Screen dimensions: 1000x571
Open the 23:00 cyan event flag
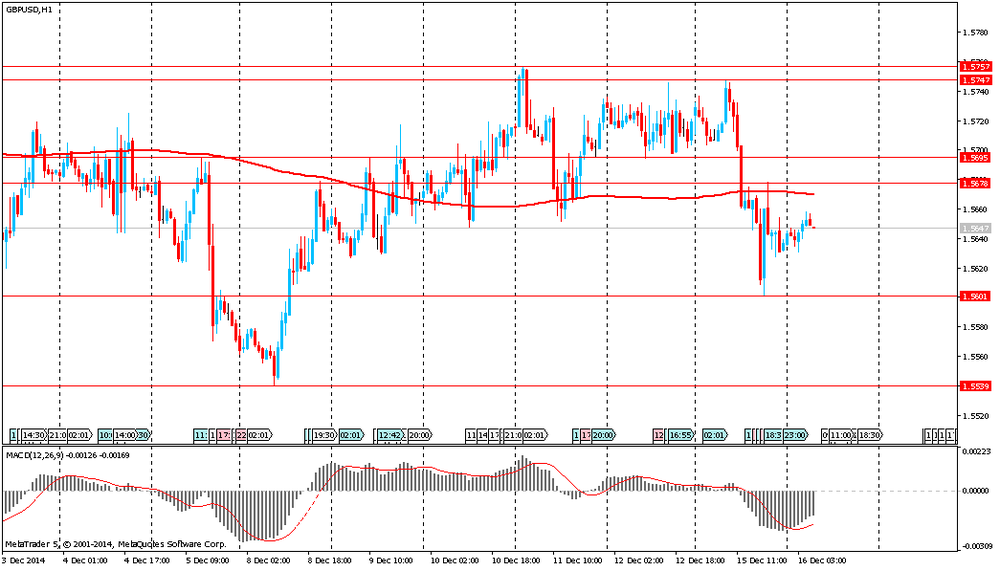coord(796,435)
